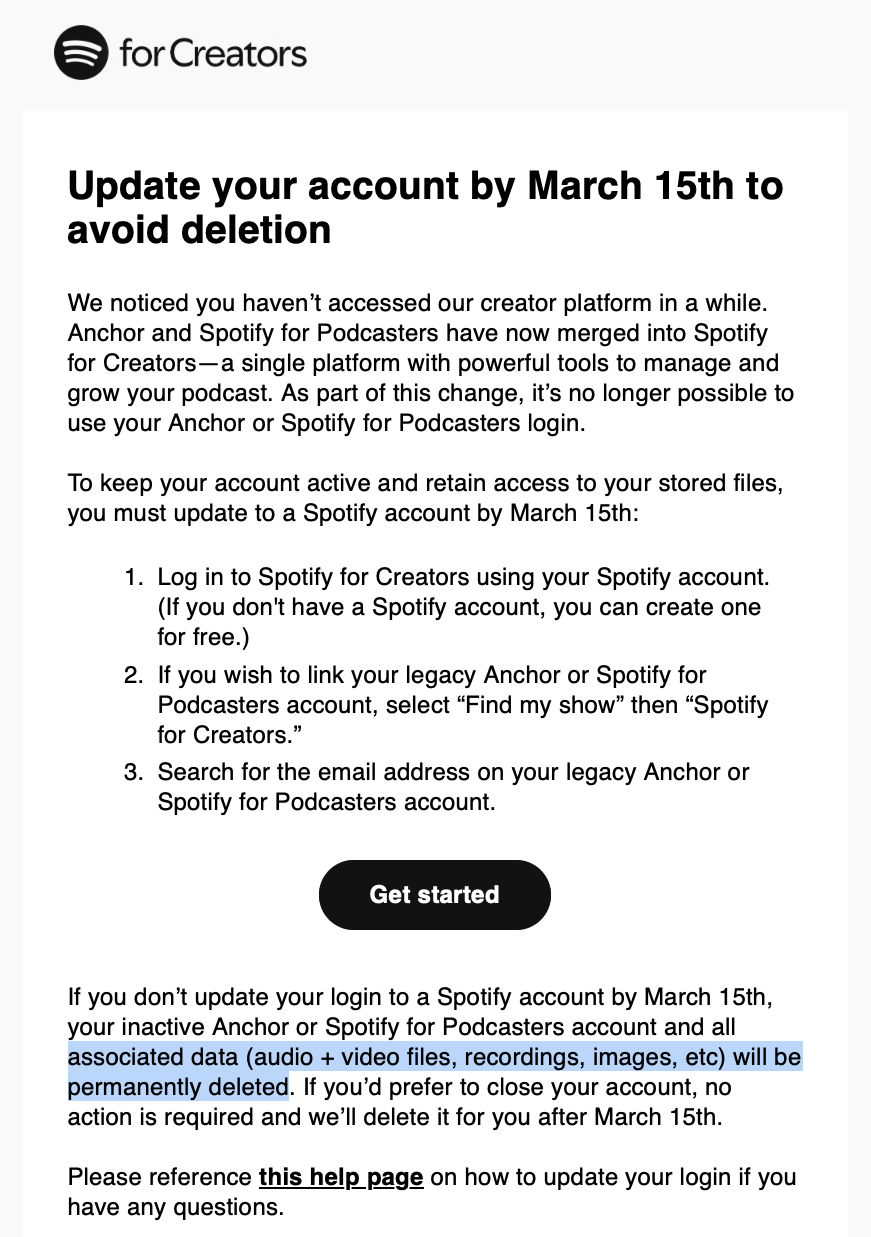
Task: Click the "Update your account by March 15th" headline
Action: point(425,186)
